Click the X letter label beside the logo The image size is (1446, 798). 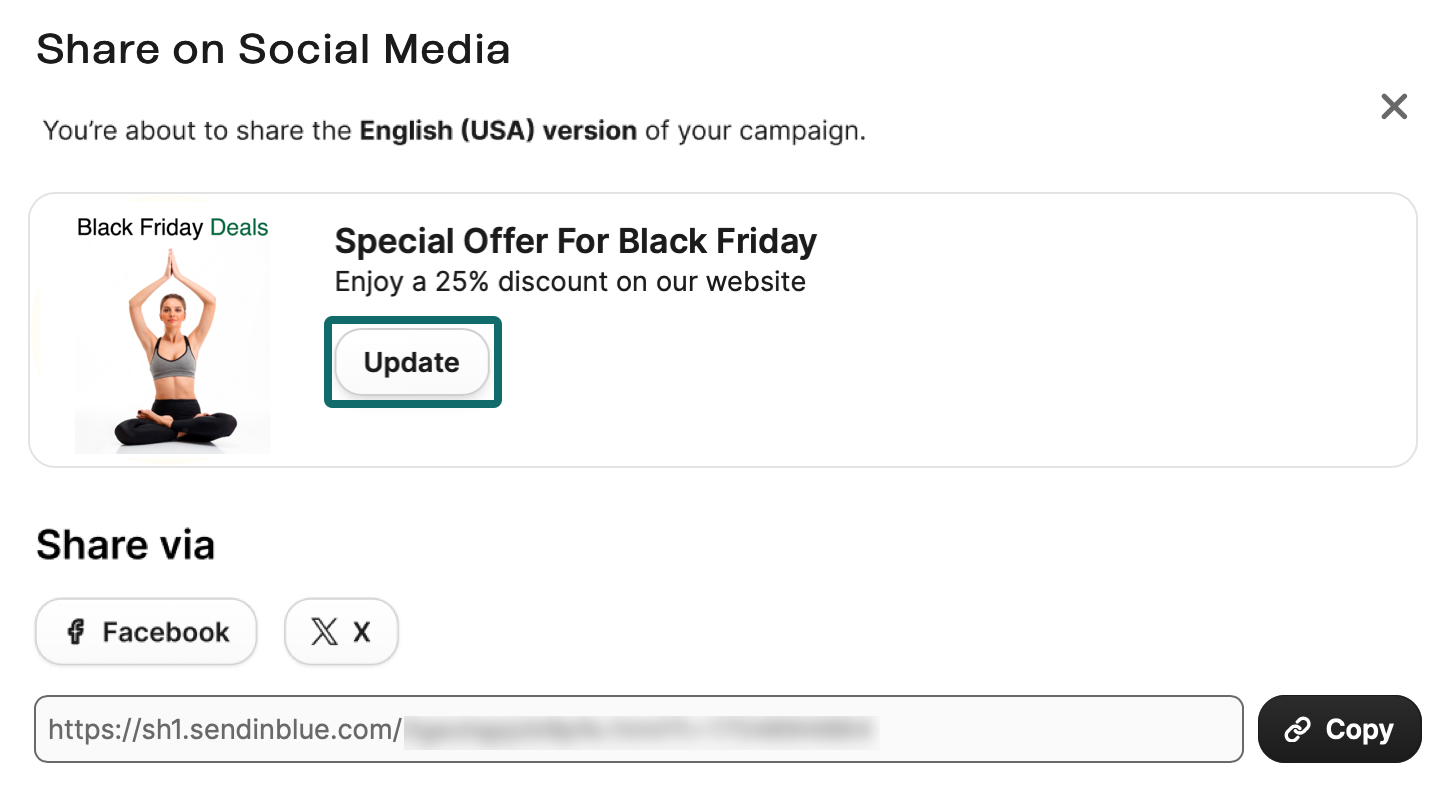click(362, 632)
